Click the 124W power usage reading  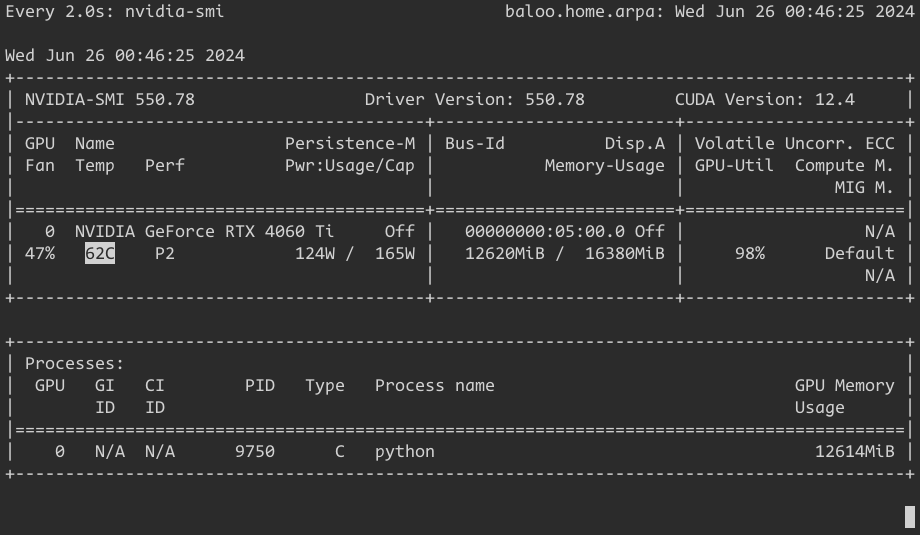314,253
